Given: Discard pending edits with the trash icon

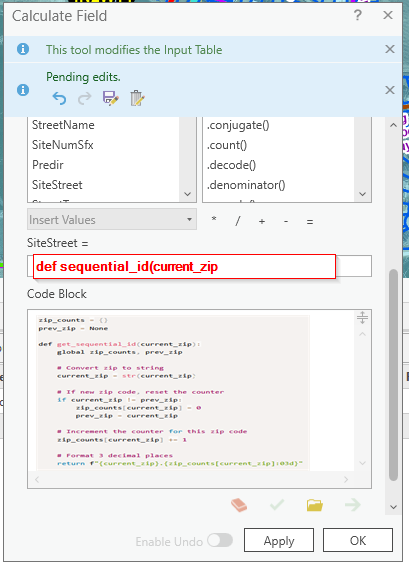Looking at the screenshot, I should point(137,98).
